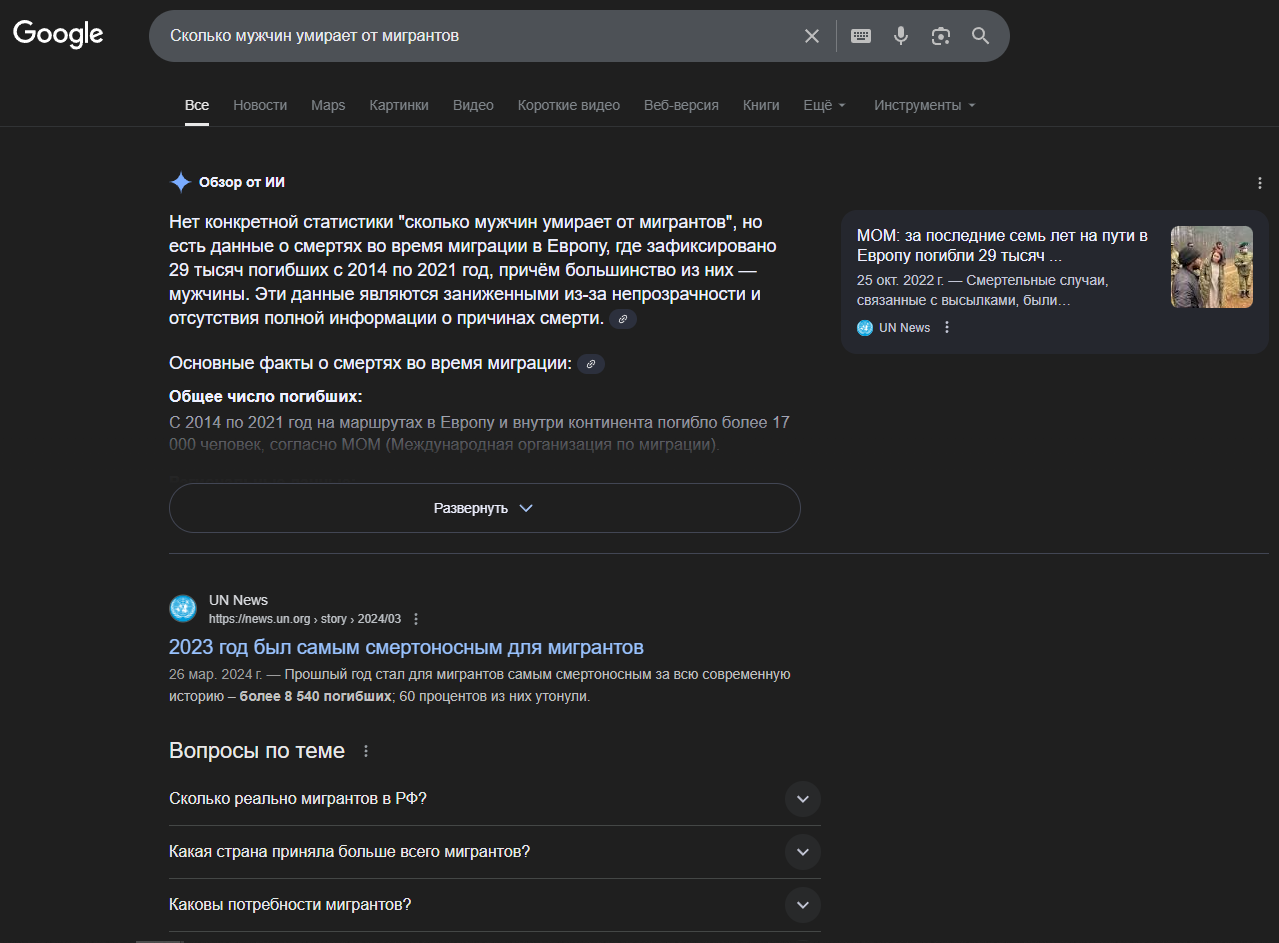Switch to the 'Картинки' tab
1279x943 pixels.
click(x=399, y=105)
